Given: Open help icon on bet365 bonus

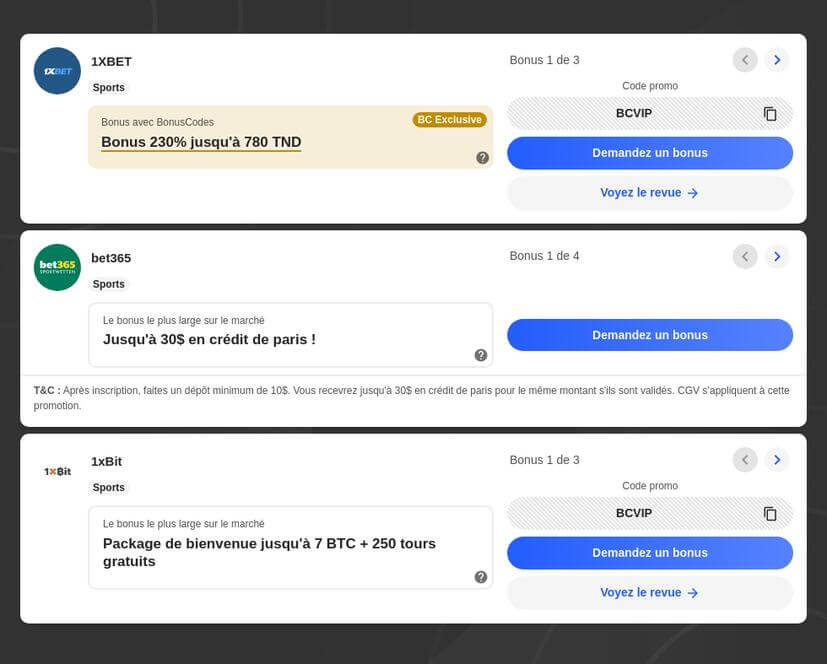Looking at the screenshot, I should click(481, 355).
